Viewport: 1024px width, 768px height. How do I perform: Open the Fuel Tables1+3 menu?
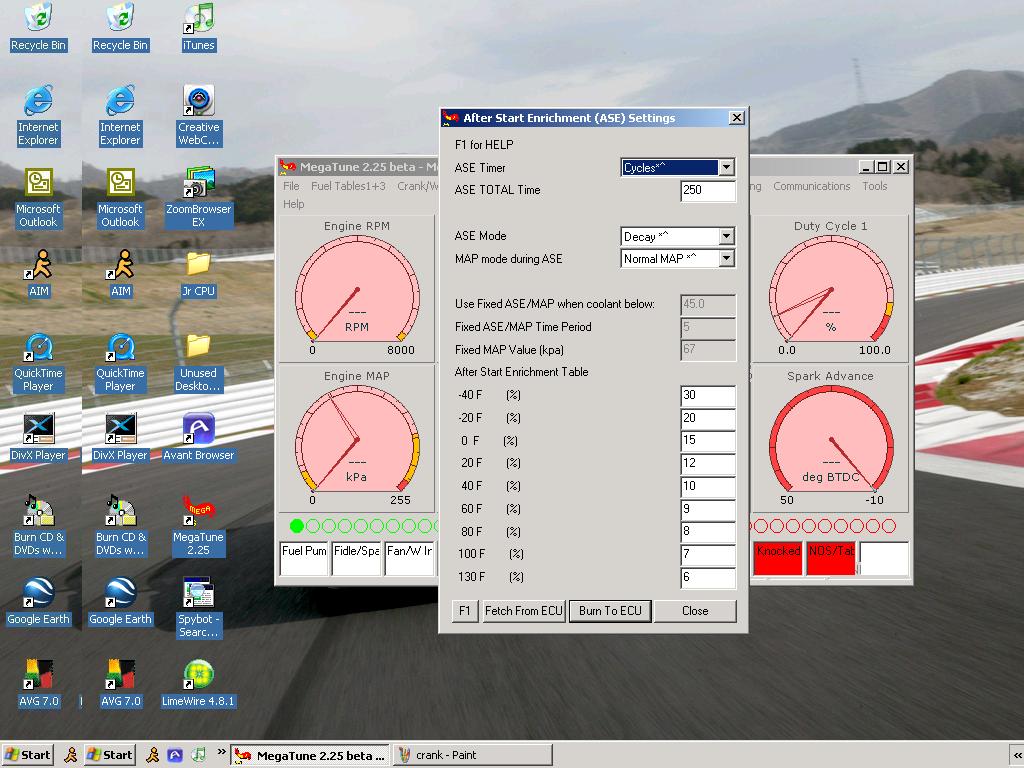pyautogui.click(x=348, y=186)
